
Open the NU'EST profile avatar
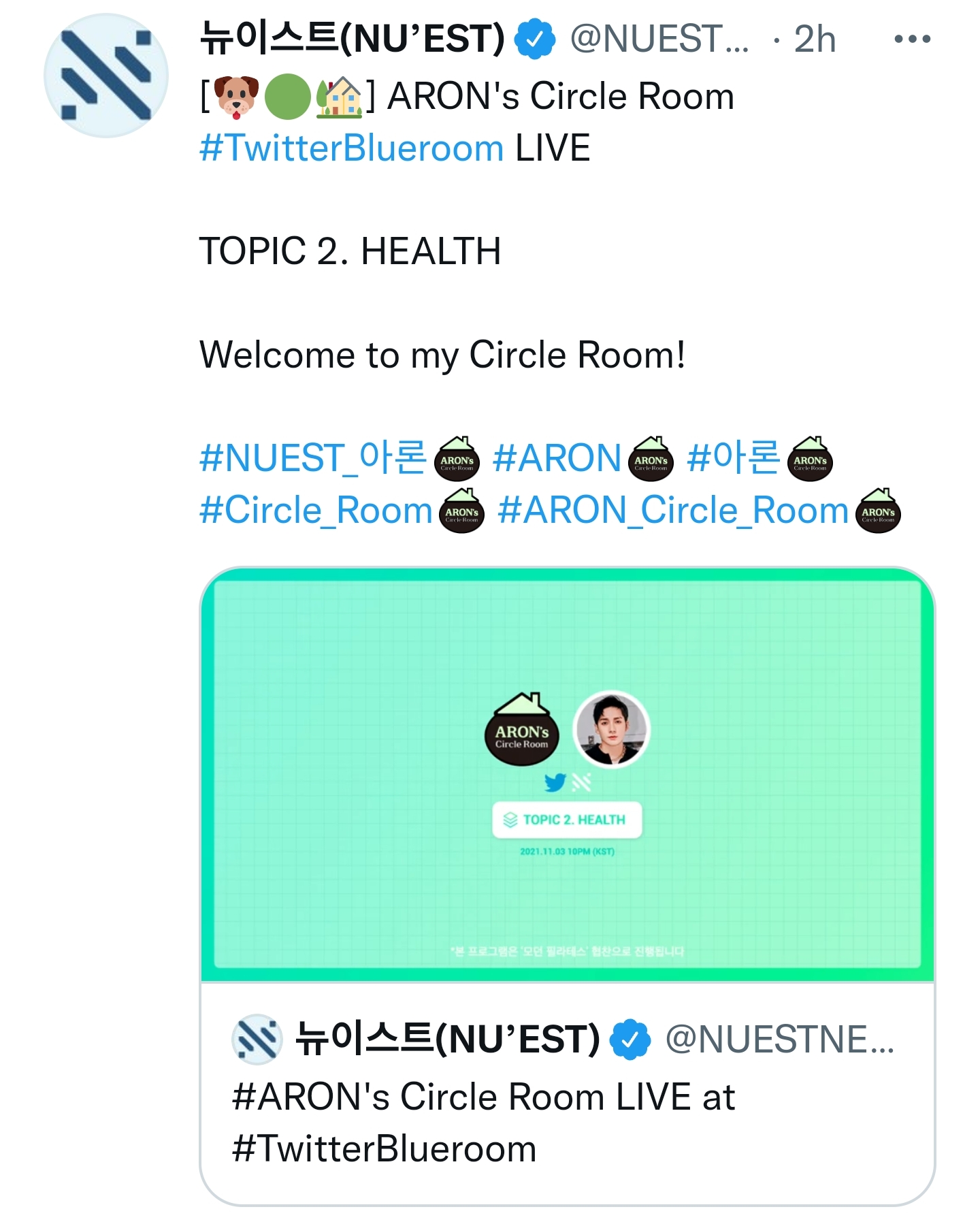coord(105,76)
